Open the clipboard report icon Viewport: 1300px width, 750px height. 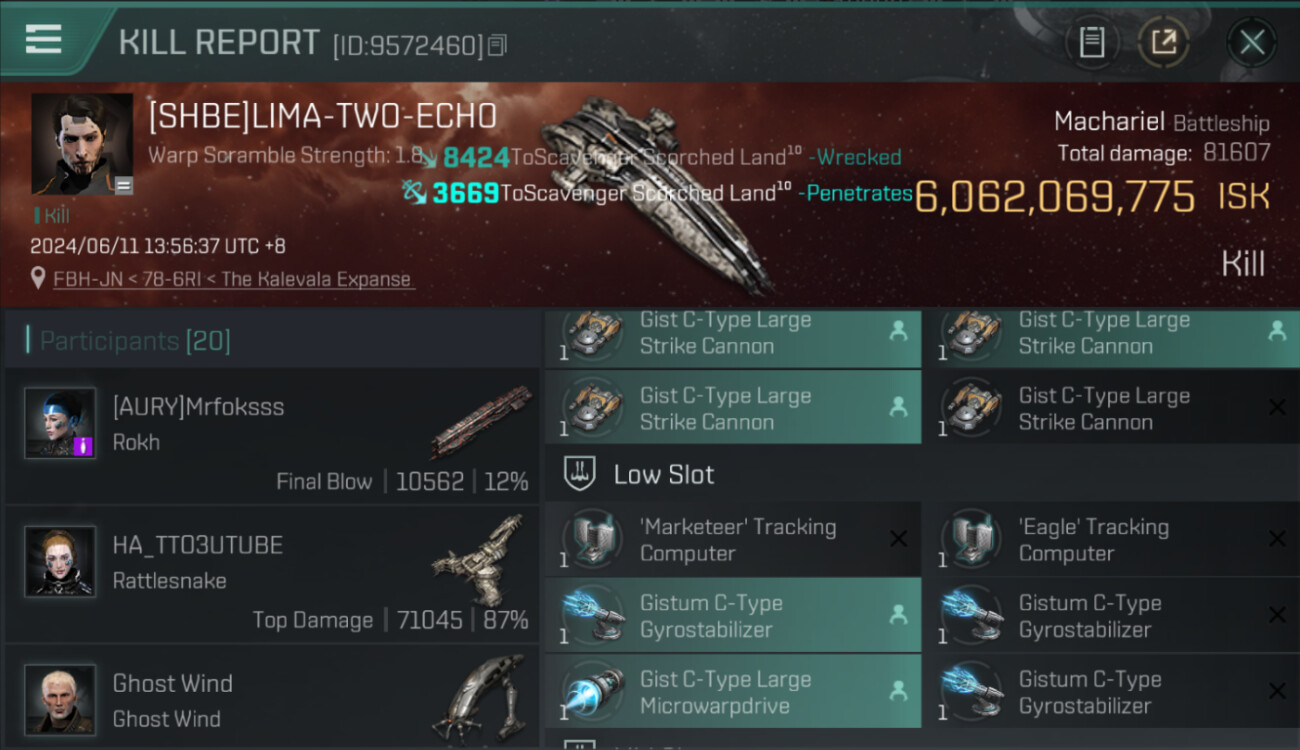click(x=1092, y=42)
